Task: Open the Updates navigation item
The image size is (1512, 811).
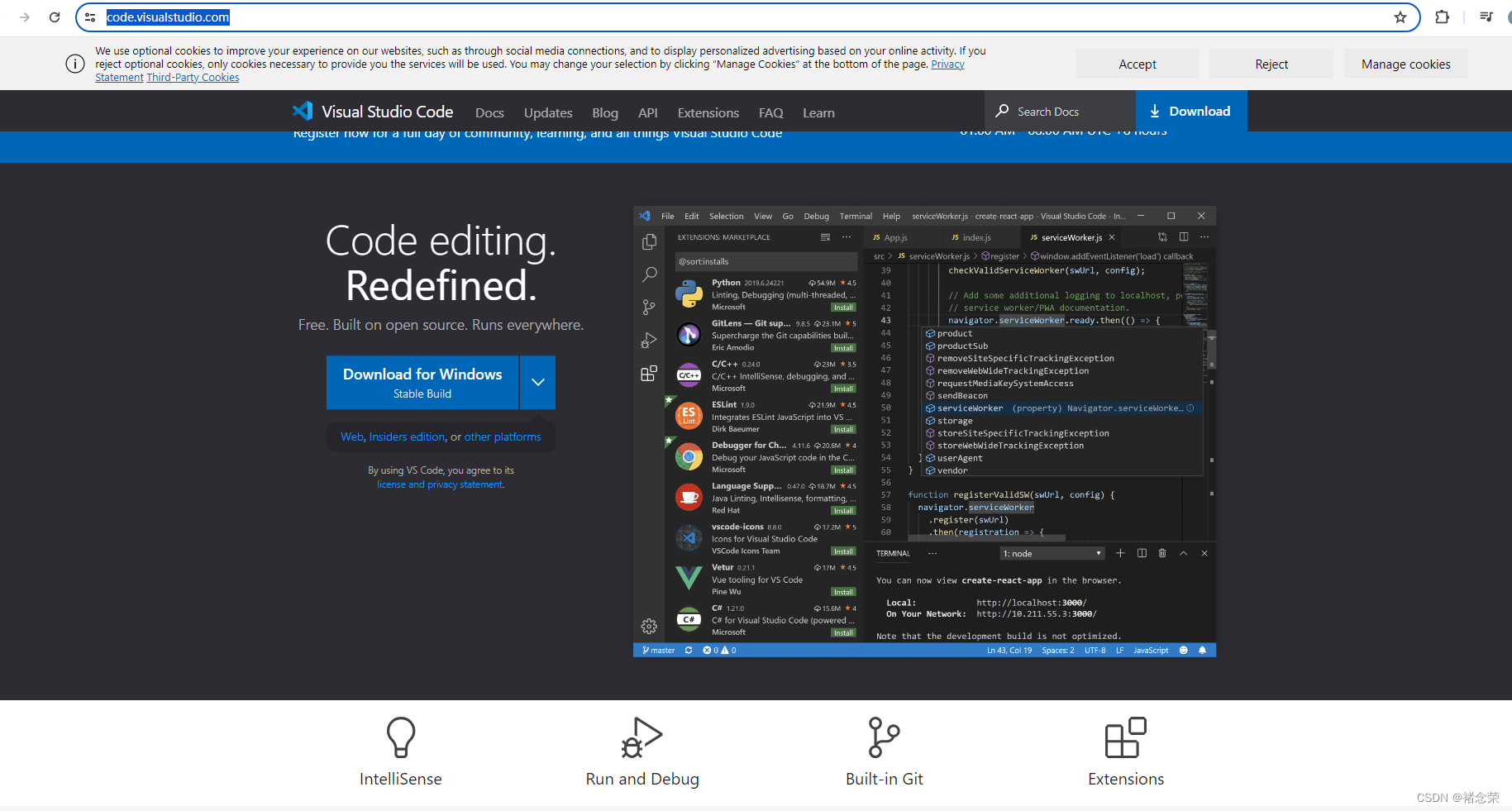Action: click(x=548, y=112)
